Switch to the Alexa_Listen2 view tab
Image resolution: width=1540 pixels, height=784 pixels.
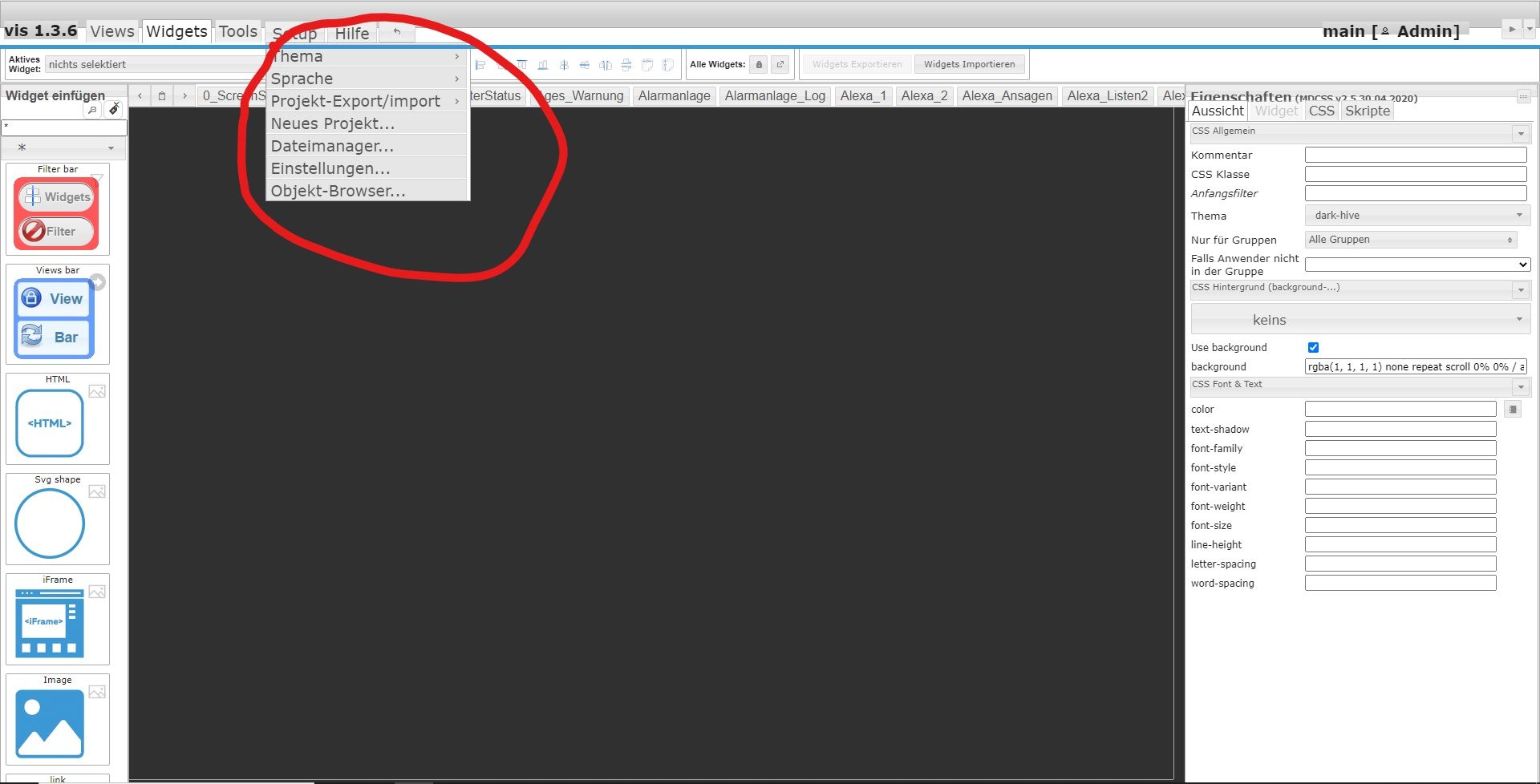pos(1107,96)
